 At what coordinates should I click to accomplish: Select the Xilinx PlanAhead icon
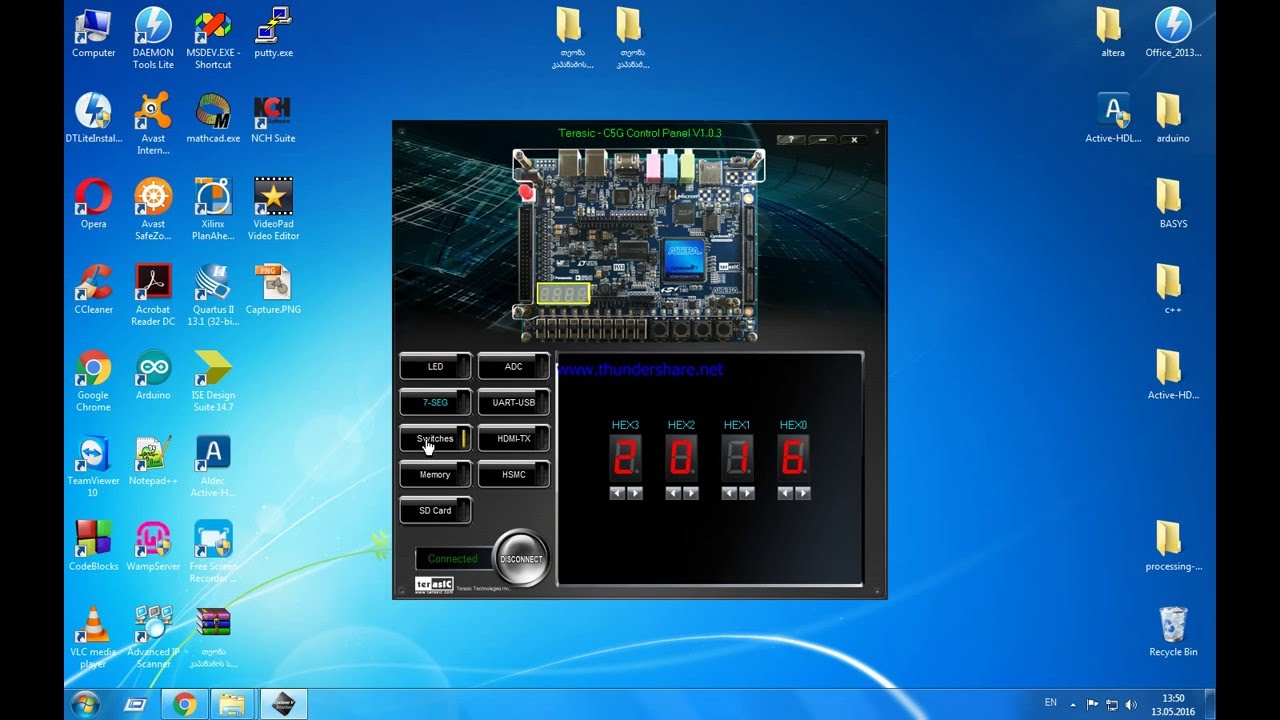pos(213,210)
